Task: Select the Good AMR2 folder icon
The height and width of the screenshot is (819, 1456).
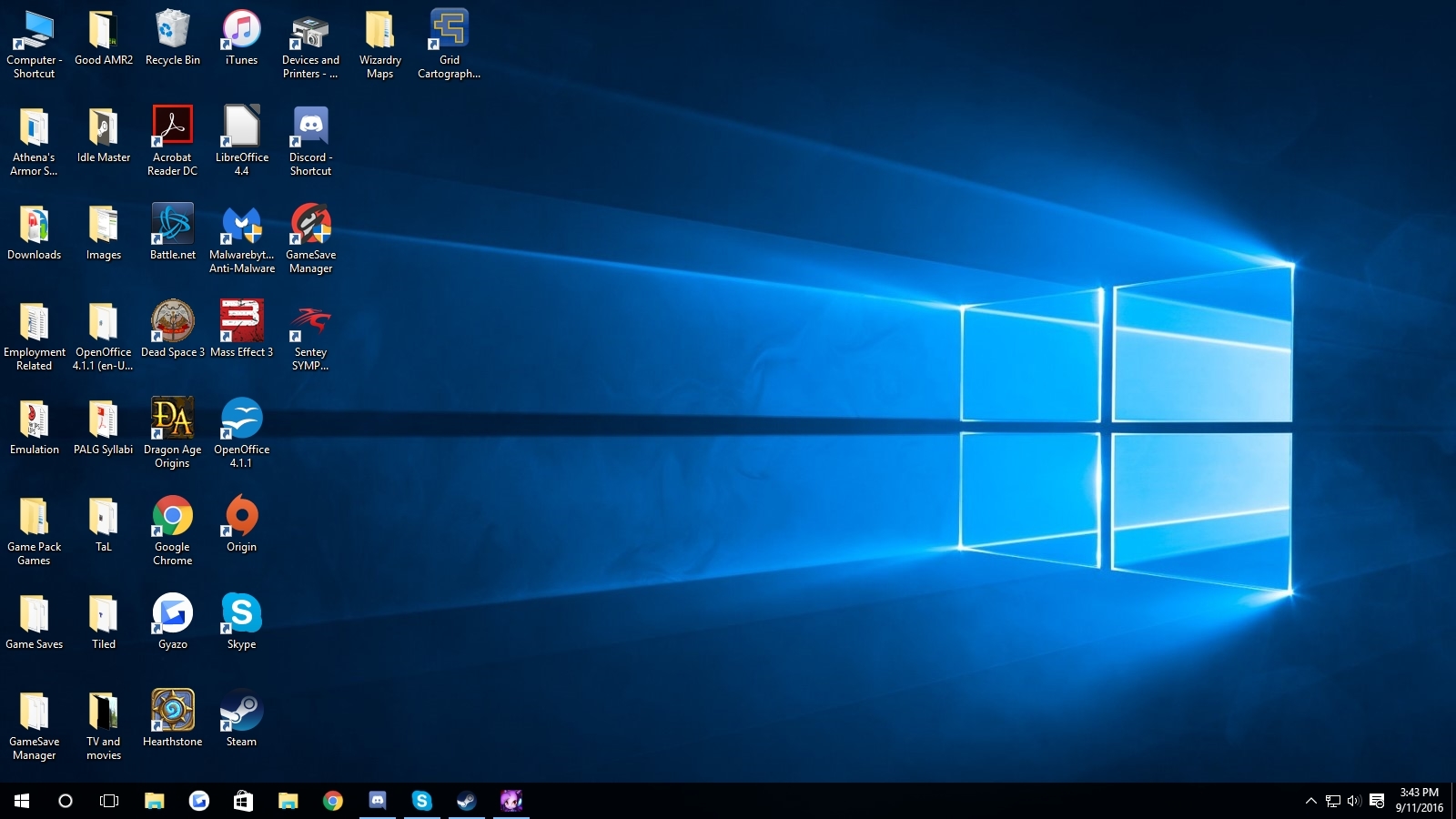Action: point(104,38)
